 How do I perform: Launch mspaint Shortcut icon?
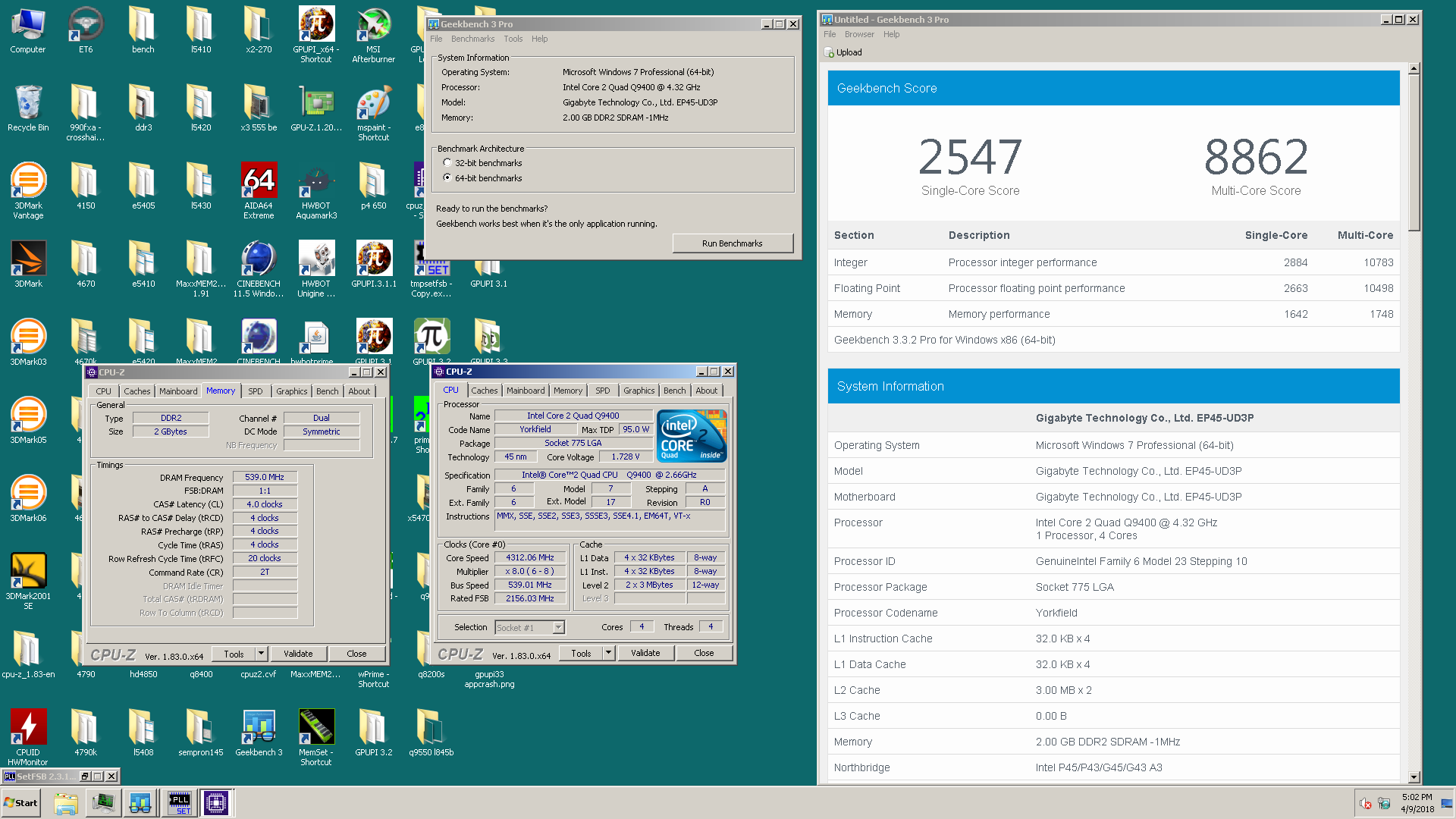point(374,113)
